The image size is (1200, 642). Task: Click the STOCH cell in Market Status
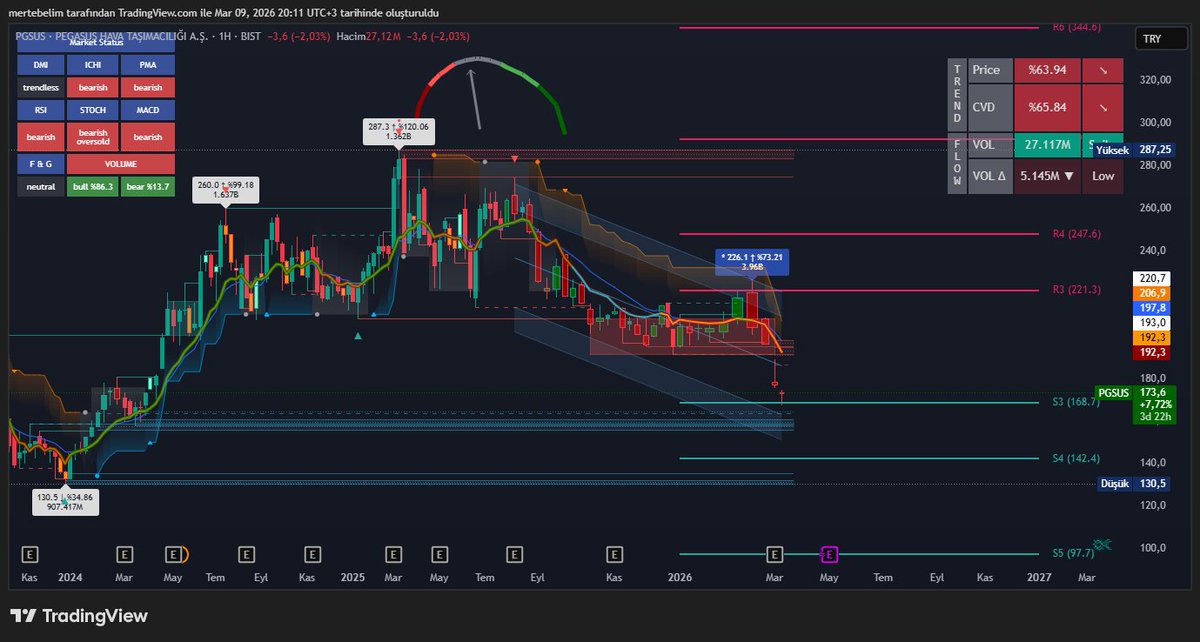93,110
